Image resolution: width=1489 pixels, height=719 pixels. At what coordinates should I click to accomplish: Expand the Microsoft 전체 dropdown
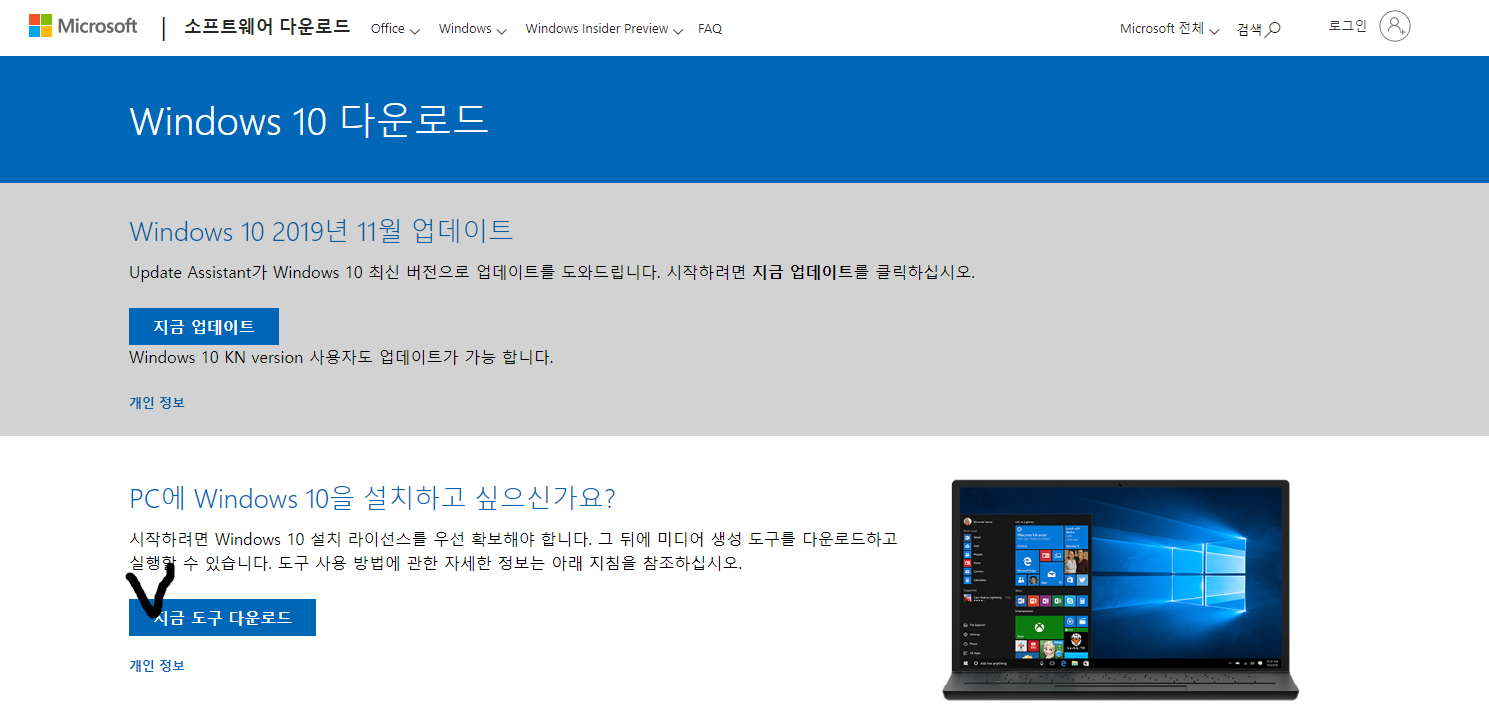point(1169,29)
